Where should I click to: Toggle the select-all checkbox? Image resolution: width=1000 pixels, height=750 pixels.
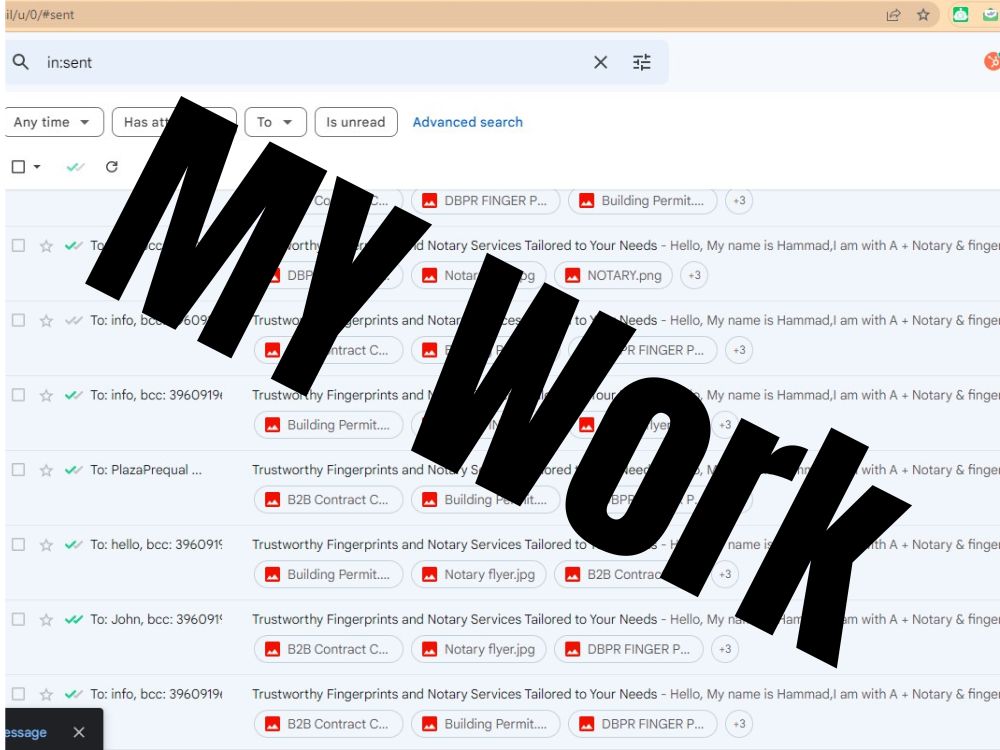[18, 166]
